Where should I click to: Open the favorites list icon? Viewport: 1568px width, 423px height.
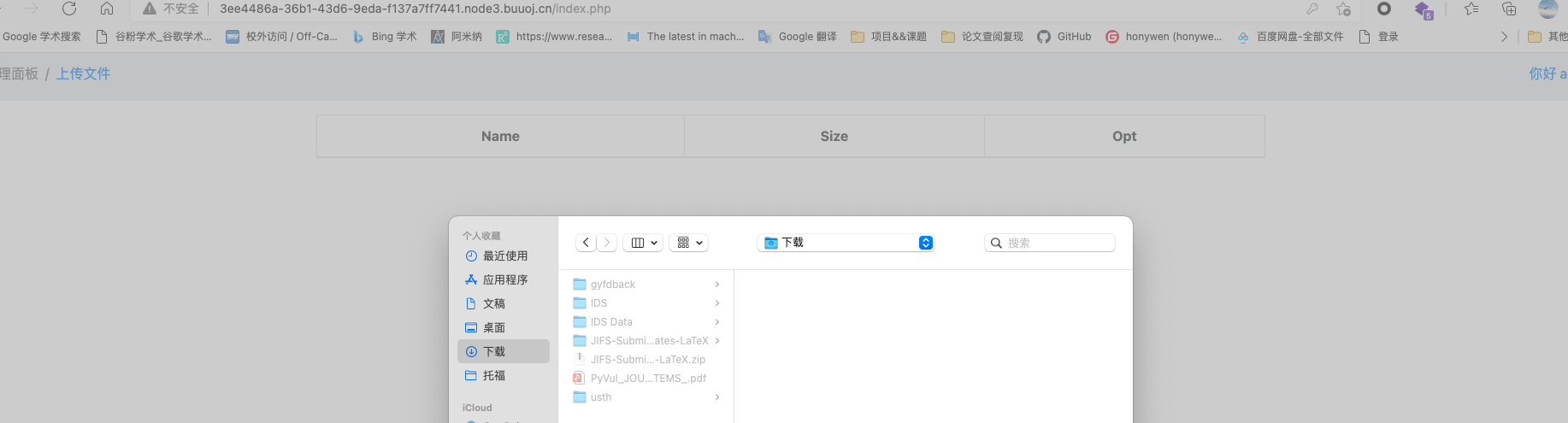click(1471, 9)
